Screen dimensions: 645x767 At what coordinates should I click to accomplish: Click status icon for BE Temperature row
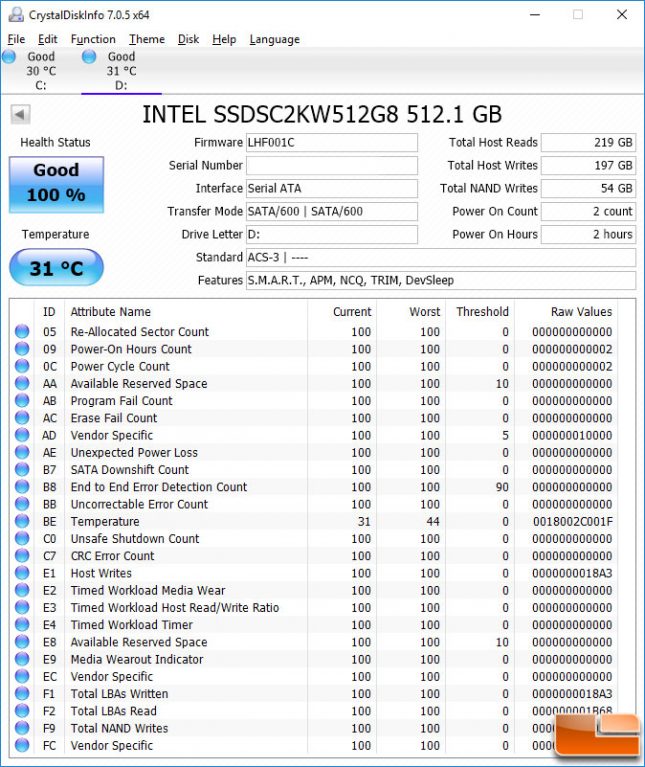tap(22, 521)
